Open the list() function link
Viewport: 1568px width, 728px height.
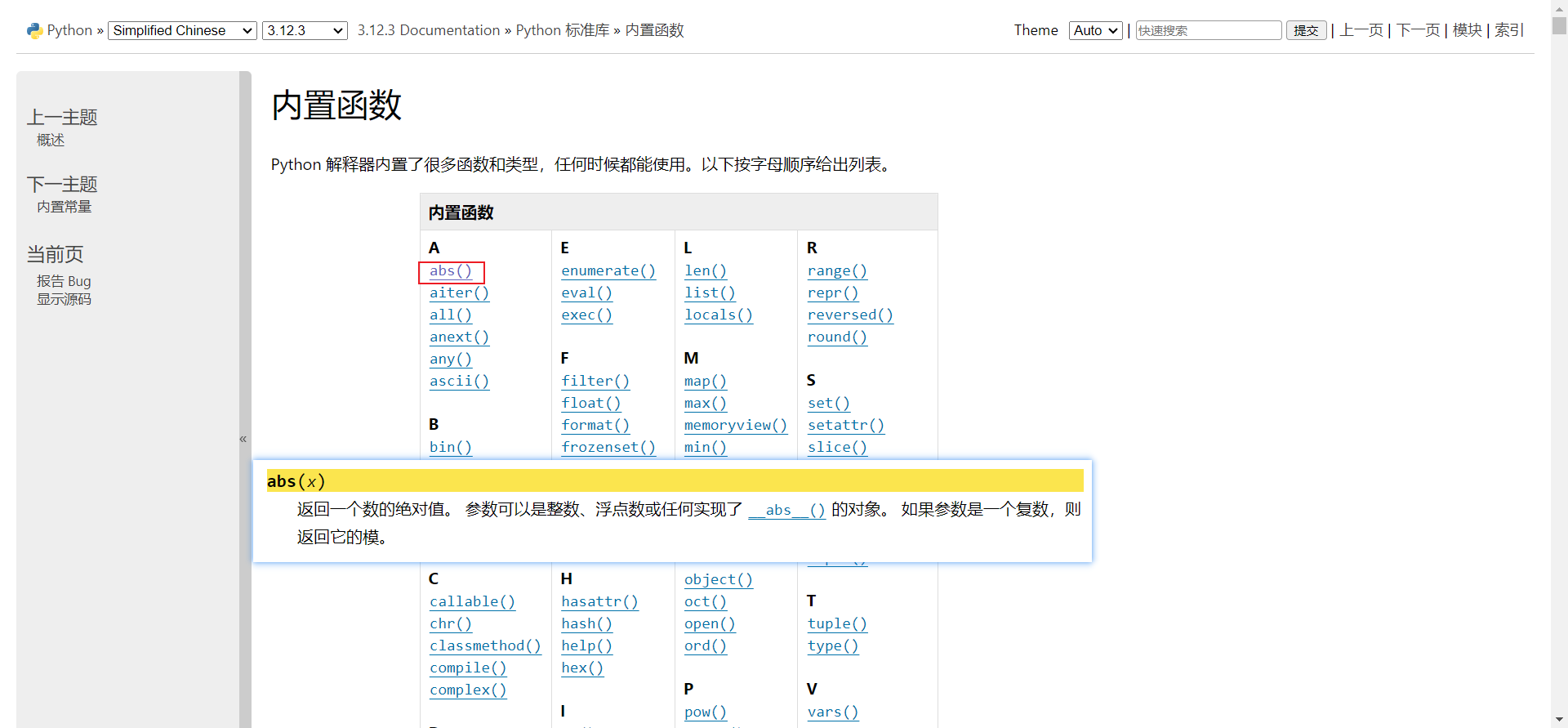click(710, 293)
